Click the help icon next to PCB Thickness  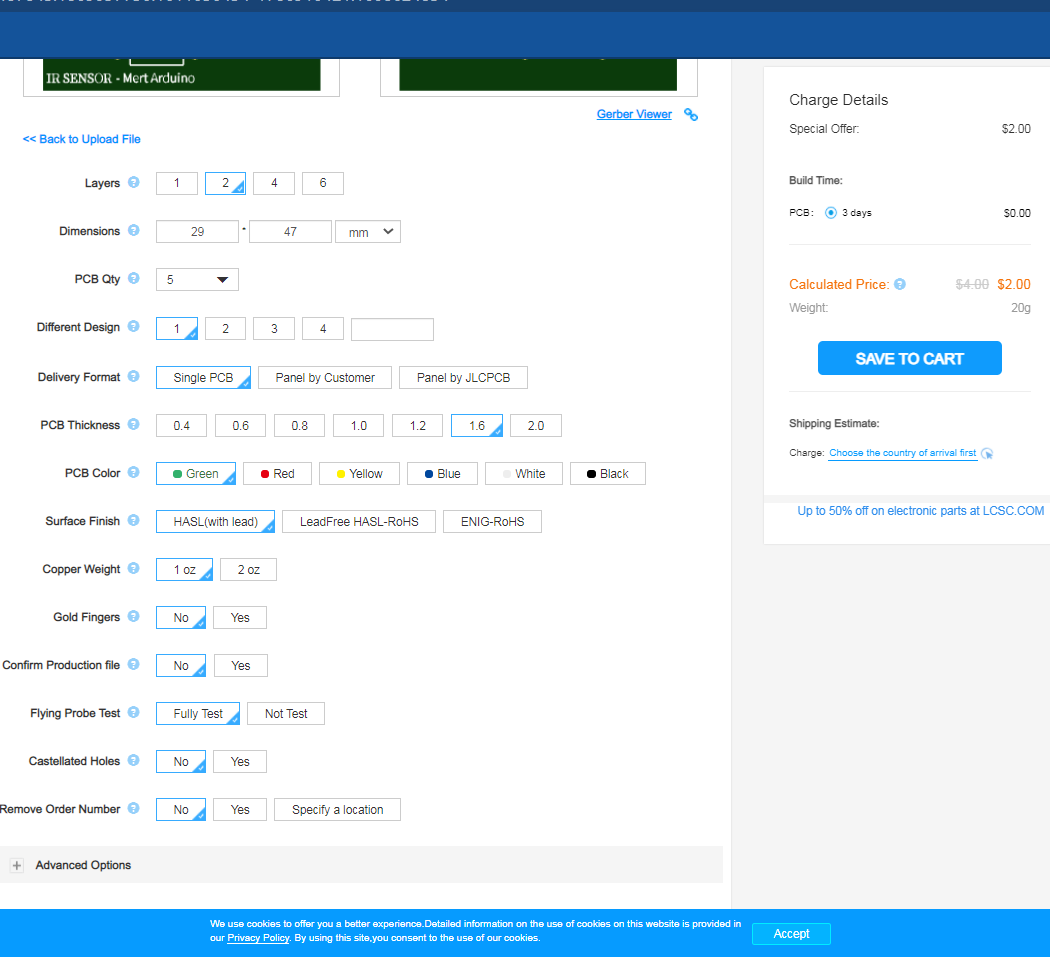click(134, 425)
